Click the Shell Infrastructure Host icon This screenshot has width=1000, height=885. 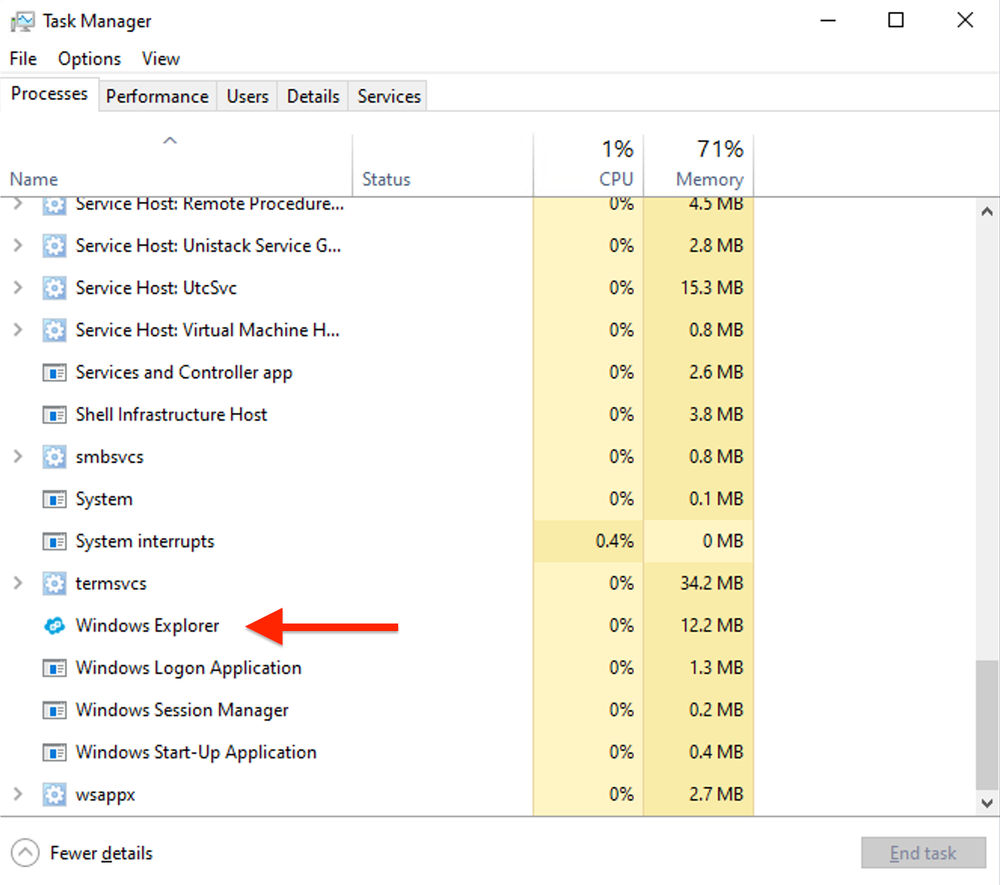point(55,414)
